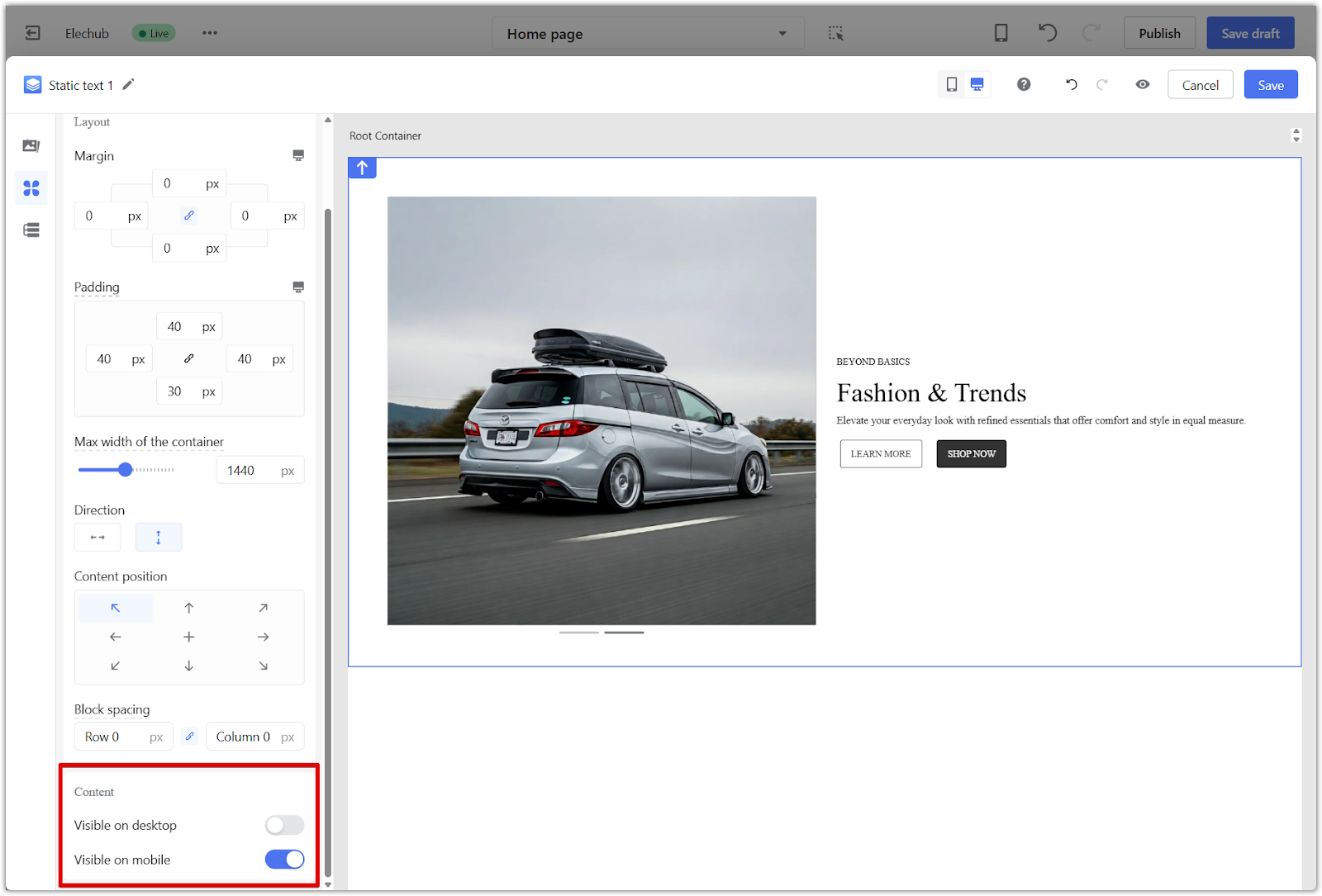
Task: Click the max width slider handle
Action: click(x=126, y=470)
